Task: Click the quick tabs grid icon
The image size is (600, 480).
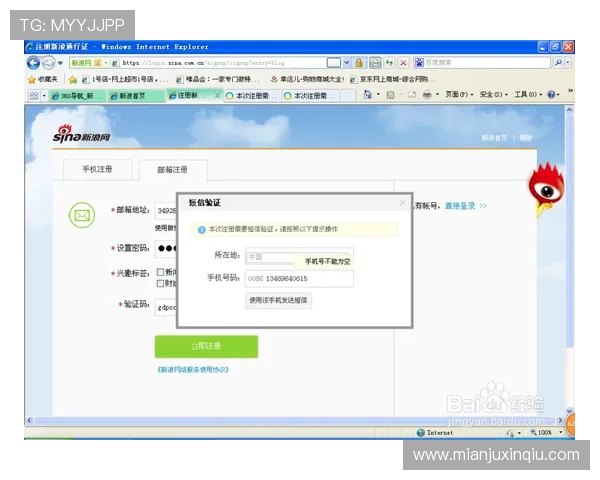Action: point(34,96)
